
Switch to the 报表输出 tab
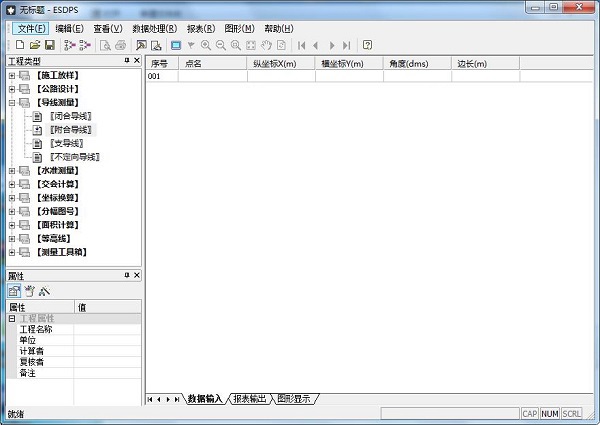pos(248,399)
